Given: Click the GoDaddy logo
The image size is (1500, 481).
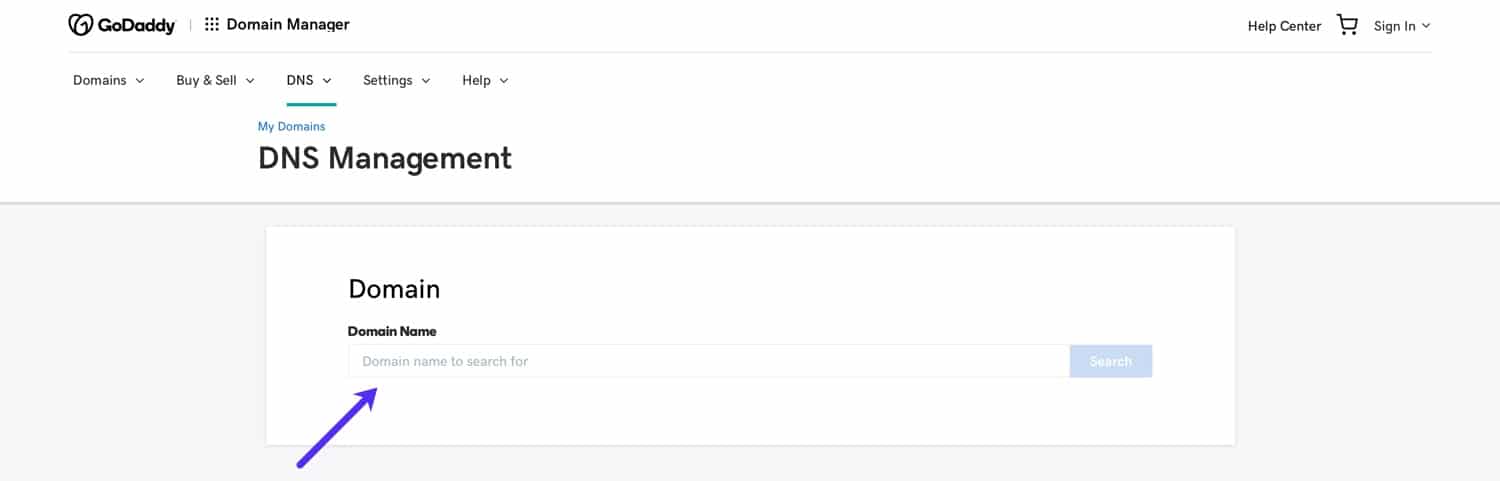Looking at the screenshot, I should (x=121, y=25).
